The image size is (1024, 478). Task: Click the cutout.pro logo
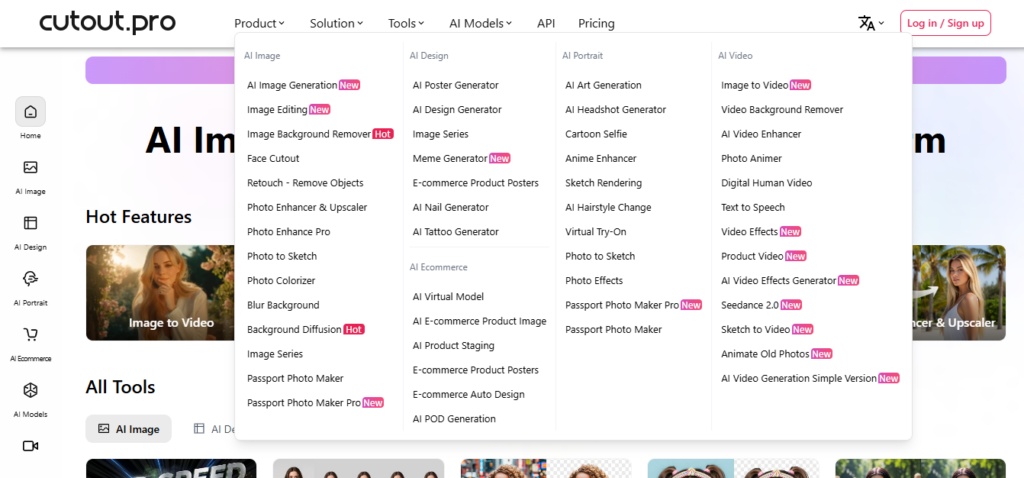pyautogui.click(x=107, y=22)
